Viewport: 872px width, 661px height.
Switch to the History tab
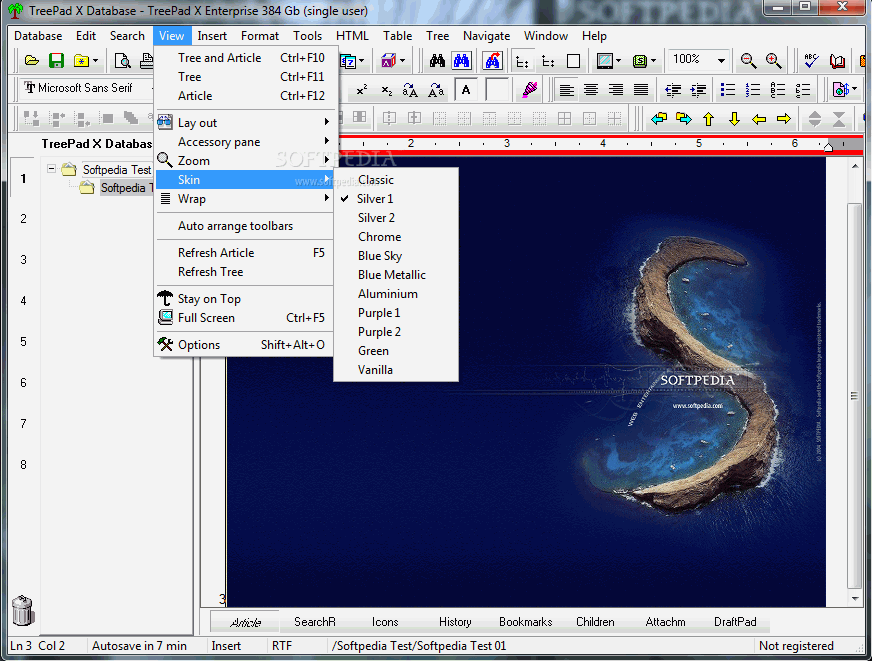pos(455,622)
